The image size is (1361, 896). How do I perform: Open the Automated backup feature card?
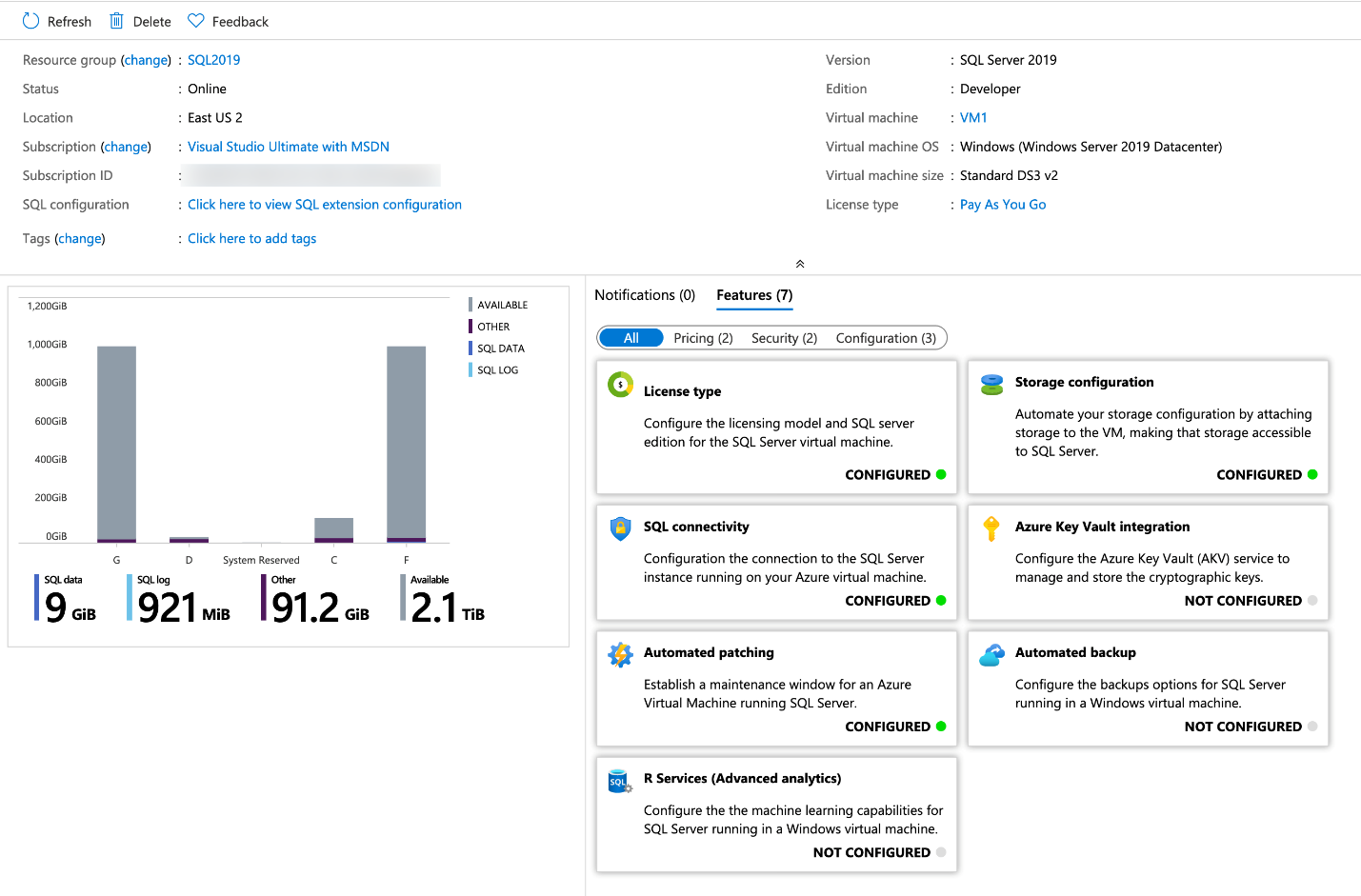point(1148,688)
